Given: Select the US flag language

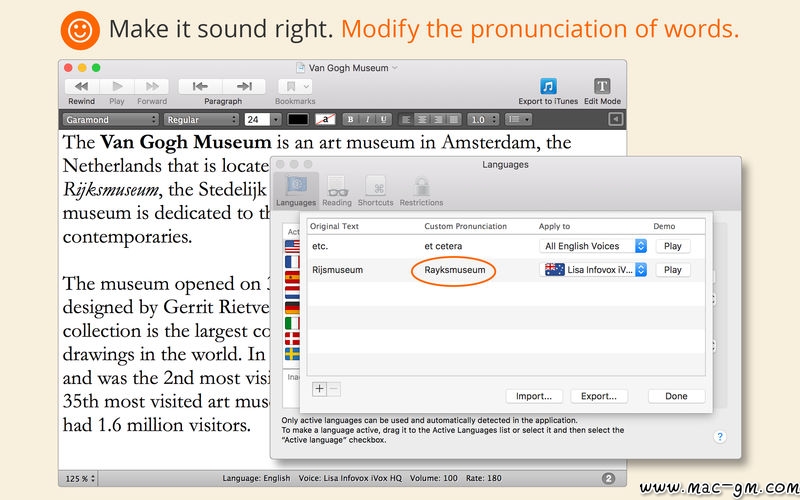Looking at the screenshot, I should (x=292, y=246).
